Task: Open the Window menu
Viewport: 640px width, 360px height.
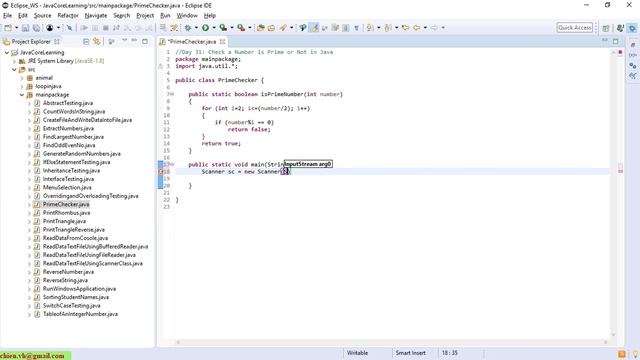Action: click(x=187, y=16)
